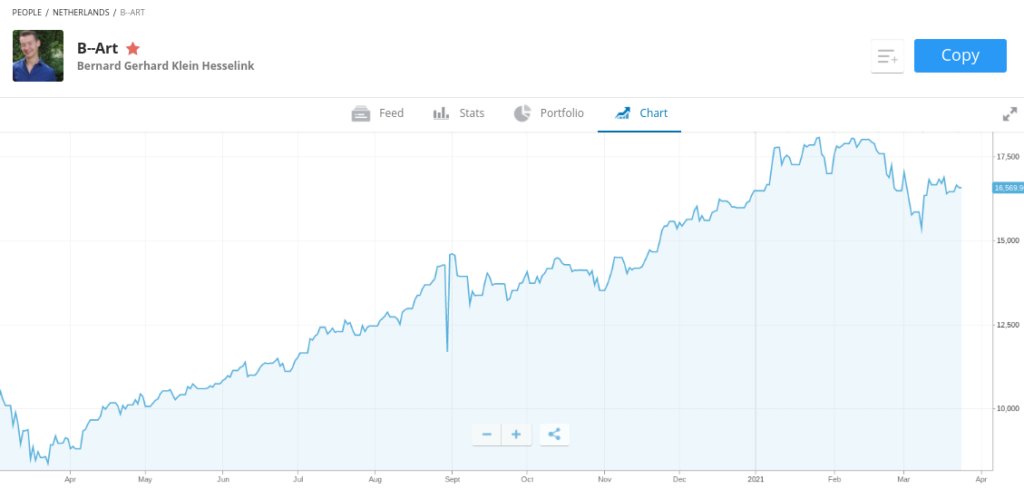This screenshot has height=489, width=1024.
Task: Click the B-ART breadcrumb item
Action: [132, 12]
